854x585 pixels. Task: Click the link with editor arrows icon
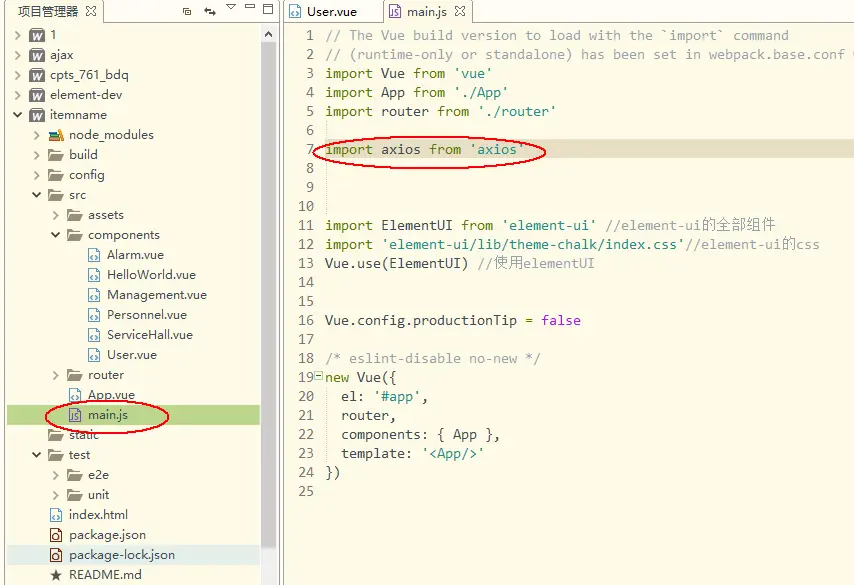(210, 11)
